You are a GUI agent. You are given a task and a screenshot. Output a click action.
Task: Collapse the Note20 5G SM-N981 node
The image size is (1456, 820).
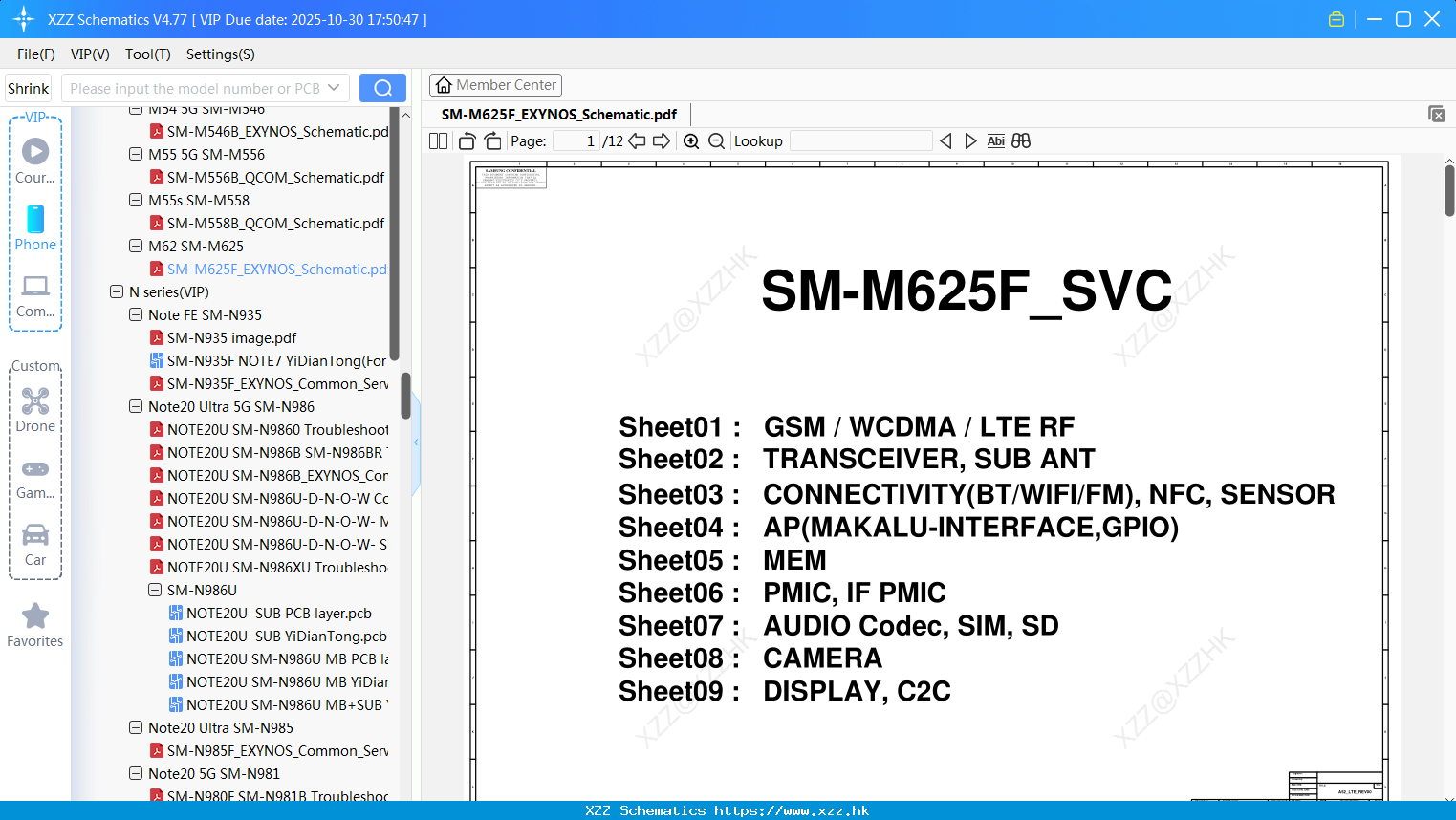click(x=136, y=773)
